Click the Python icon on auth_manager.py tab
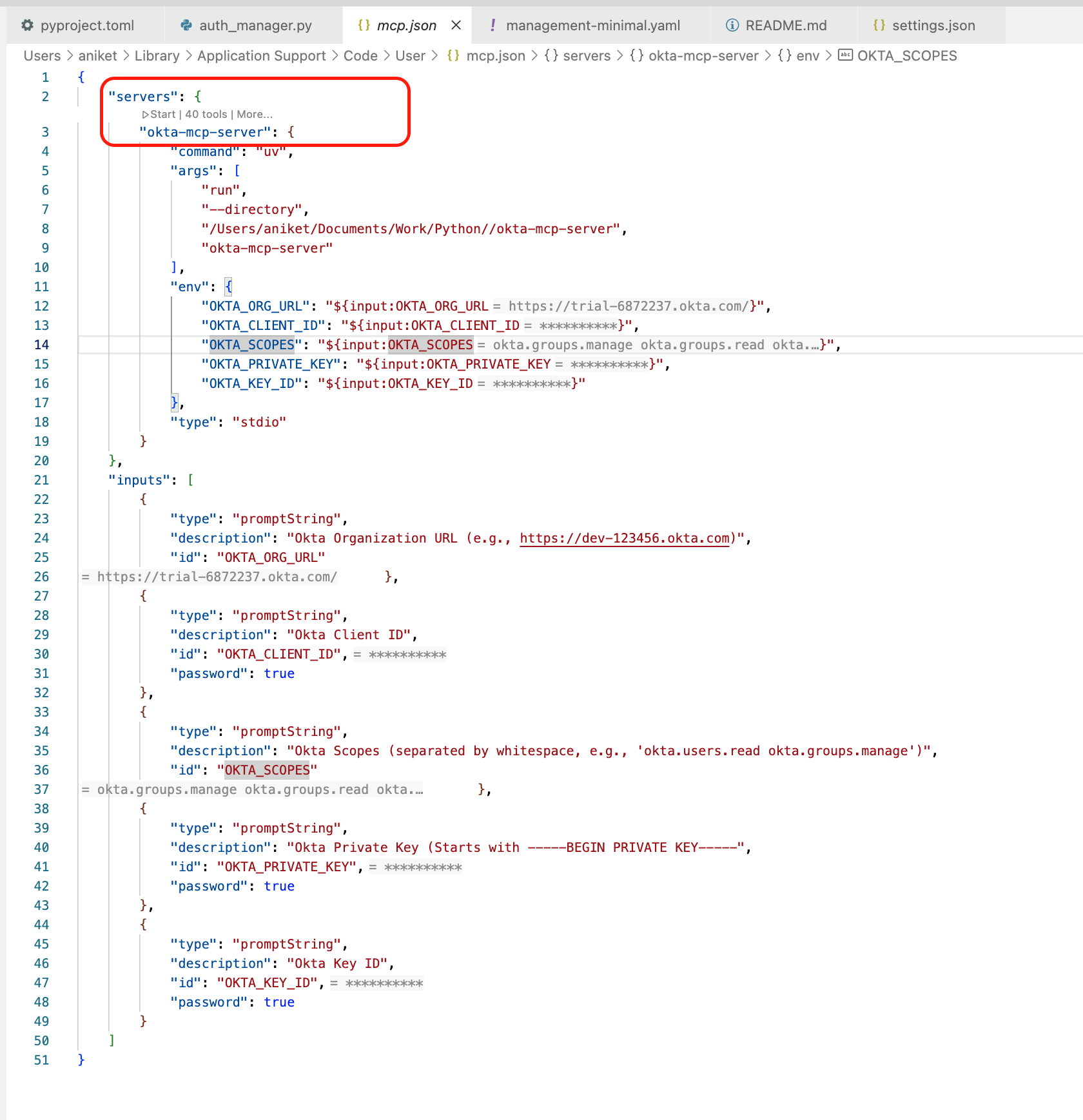The height and width of the screenshot is (1120, 1083). pyautogui.click(x=186, y=25)
